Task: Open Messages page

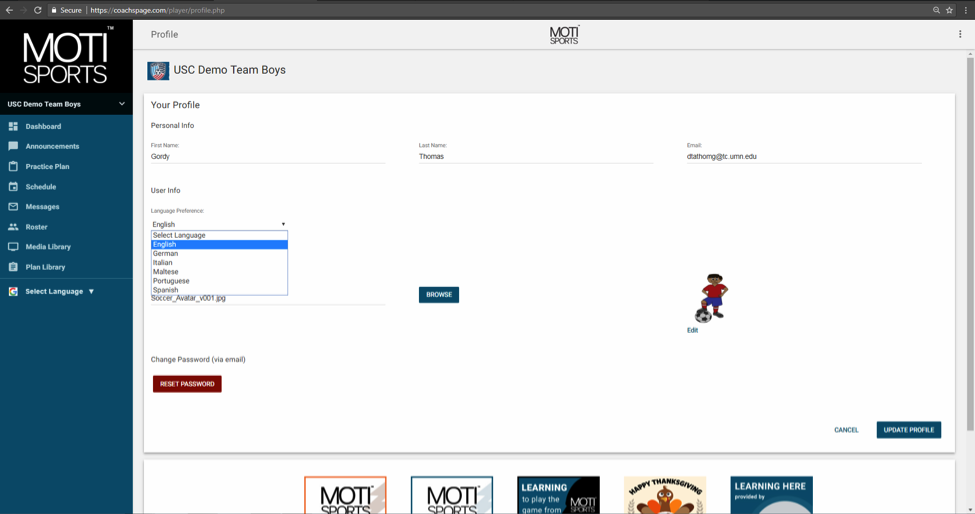Action: 42,206
